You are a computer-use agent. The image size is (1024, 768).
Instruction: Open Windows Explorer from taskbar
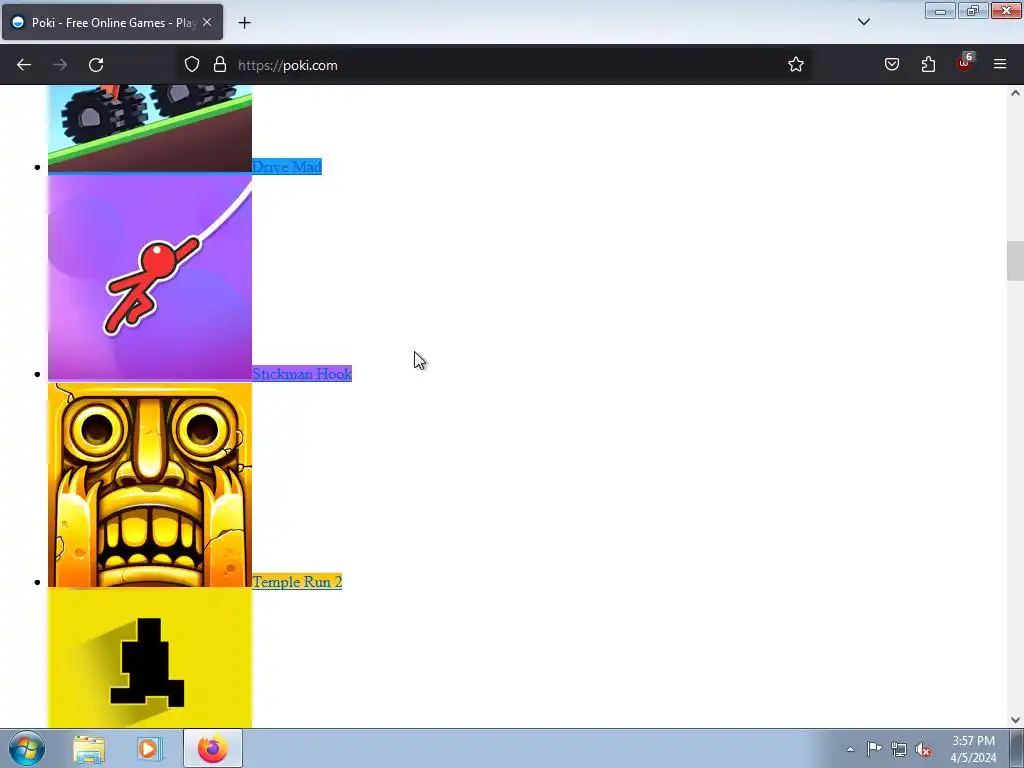point(89,748)
